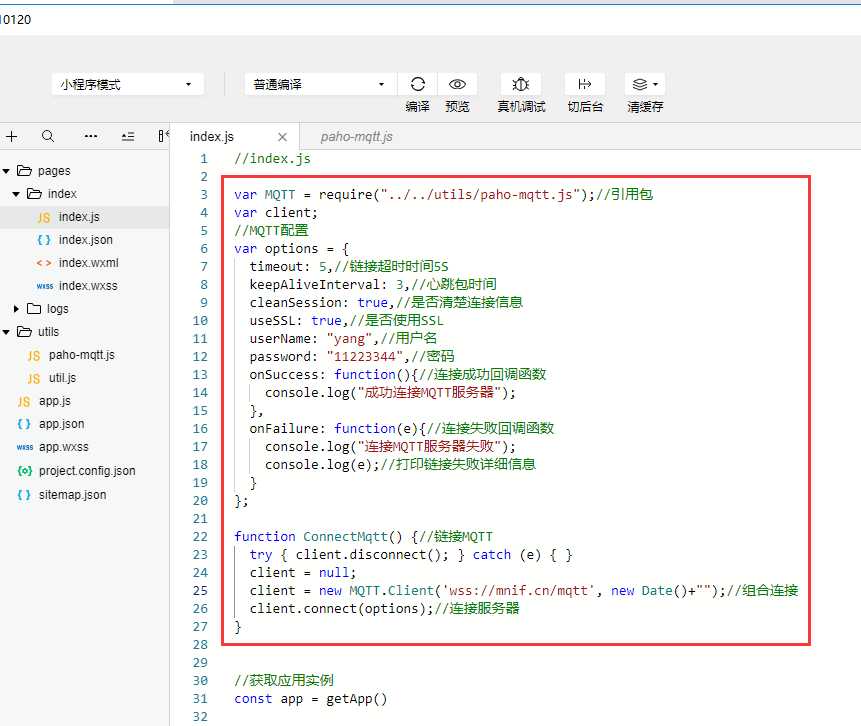Open file search magnifier icon
The height and width of the screenshot is (726, 861).
48,136
